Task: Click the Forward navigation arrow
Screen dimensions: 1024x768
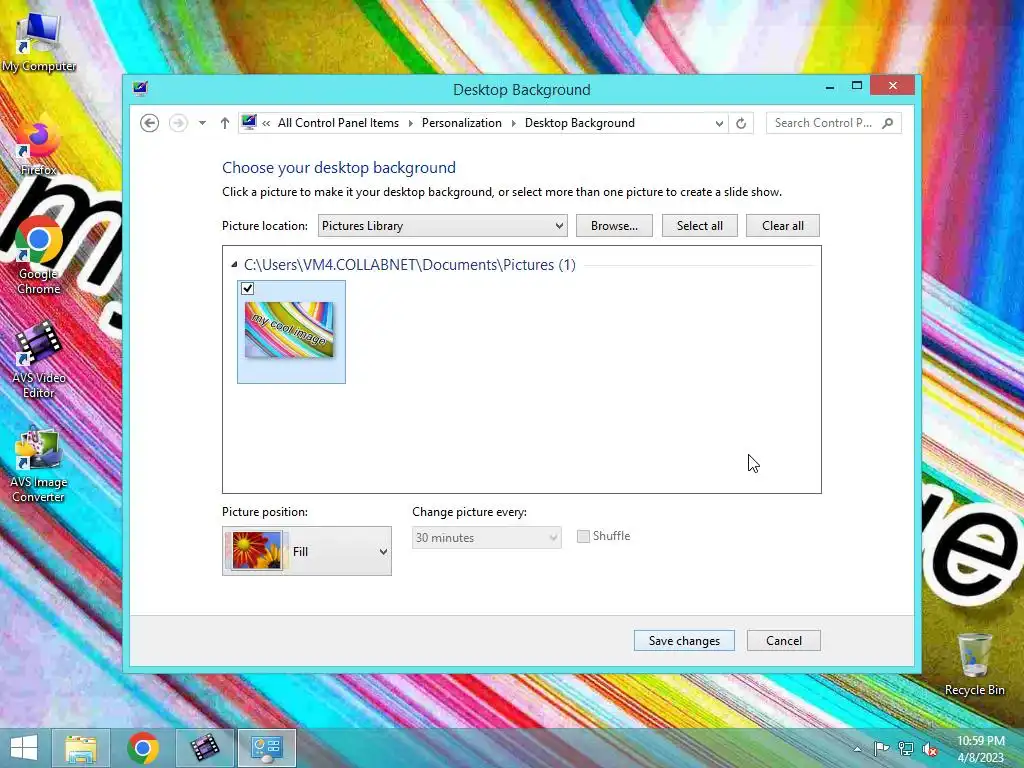Action: pyautogui.click(x=178, y=123)
